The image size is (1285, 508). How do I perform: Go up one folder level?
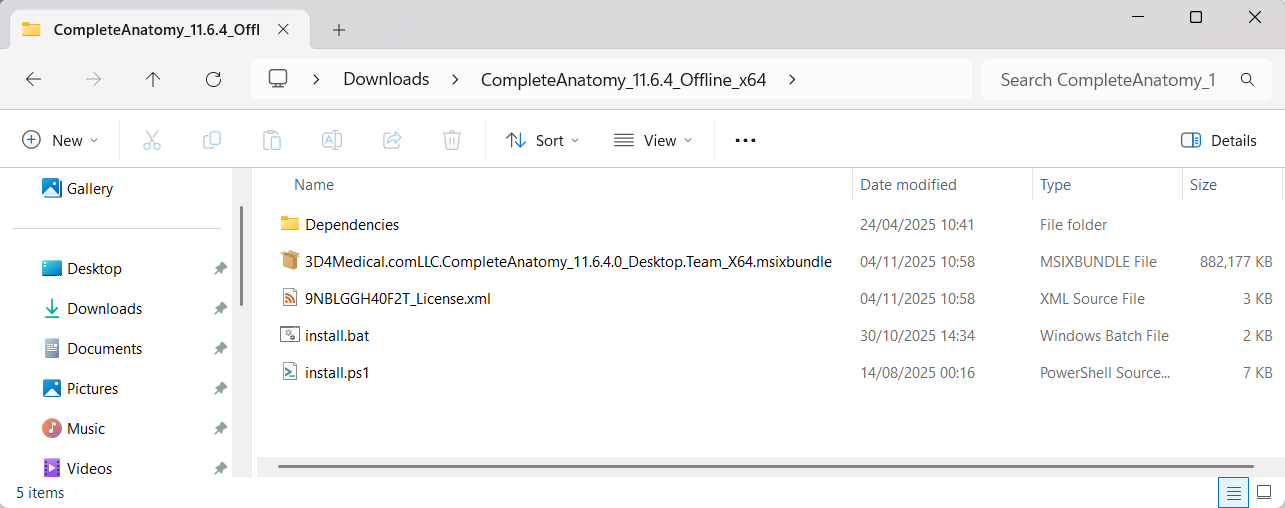(x=153, y=79)
